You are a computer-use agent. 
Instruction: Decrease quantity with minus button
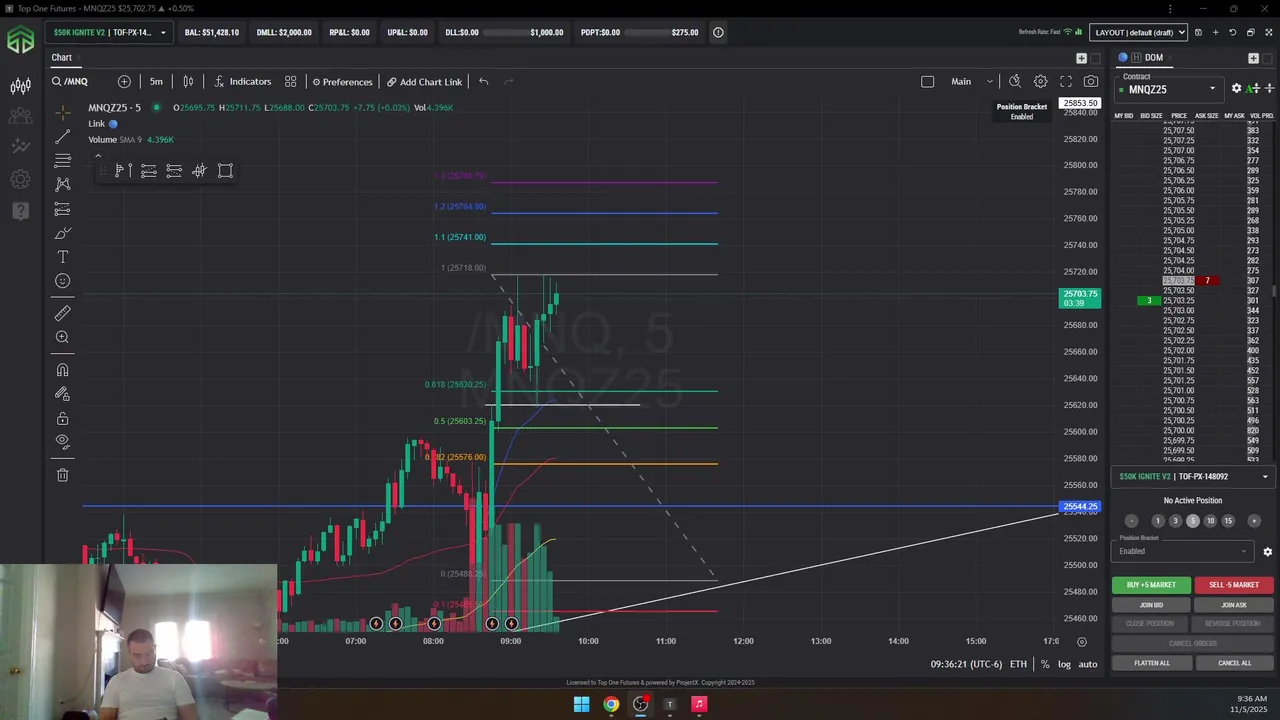click(1132, 521)
